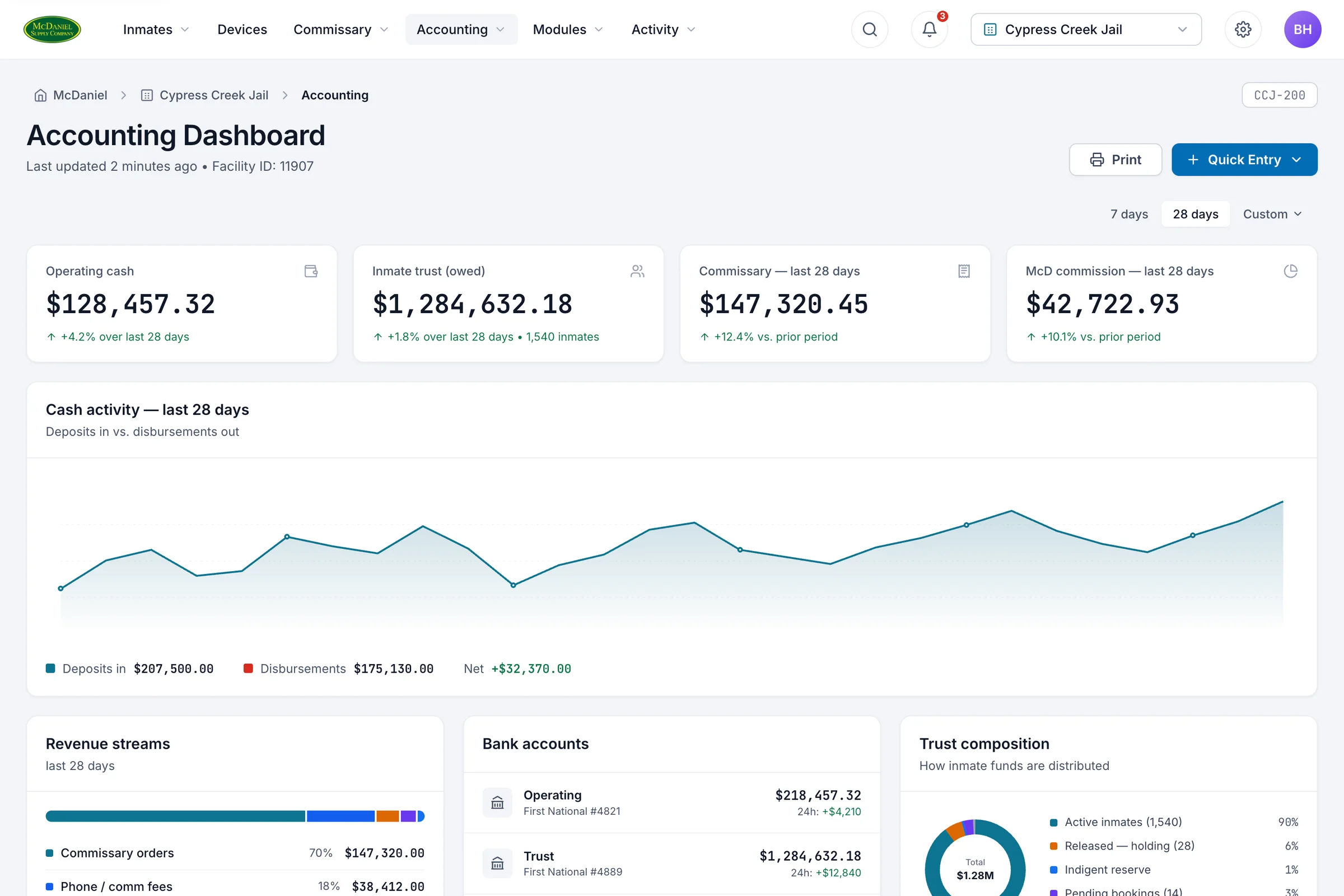
Task: Open the search icon button
Action: click(x=869, y=29)
